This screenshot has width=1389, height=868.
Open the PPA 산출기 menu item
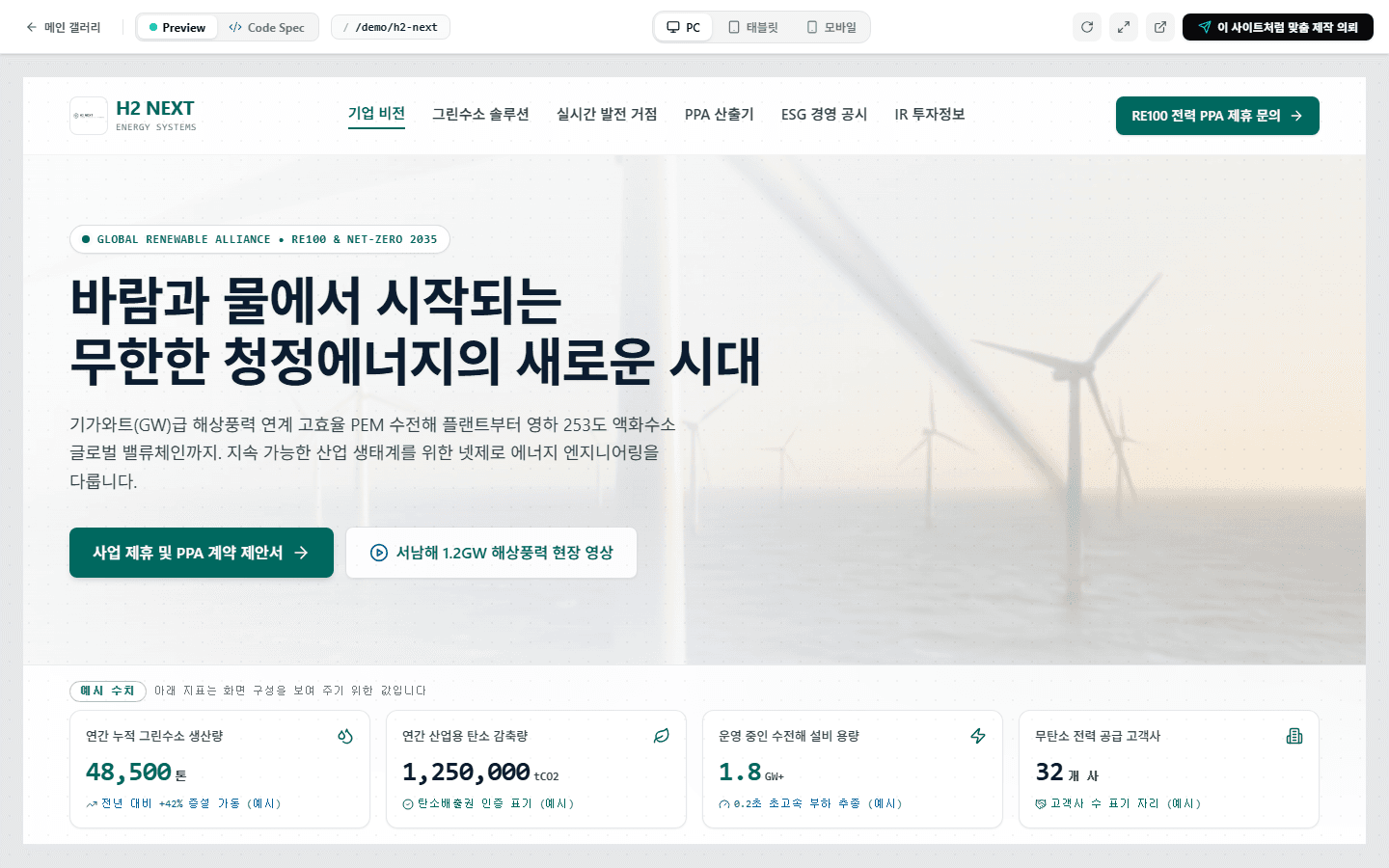click(720, 114)
